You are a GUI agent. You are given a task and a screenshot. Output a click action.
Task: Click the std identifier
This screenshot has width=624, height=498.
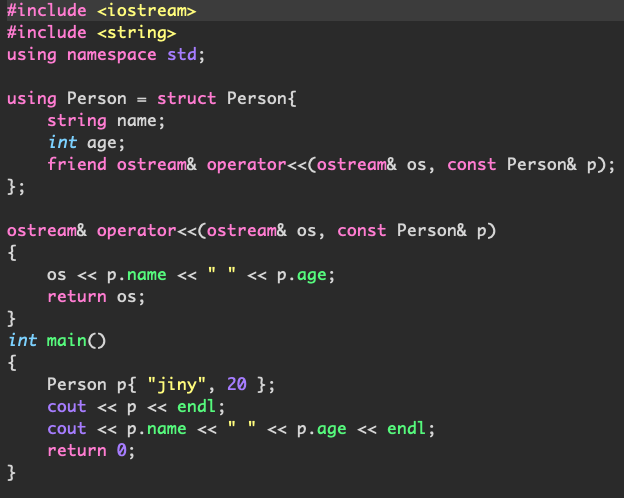coord(182,54)
